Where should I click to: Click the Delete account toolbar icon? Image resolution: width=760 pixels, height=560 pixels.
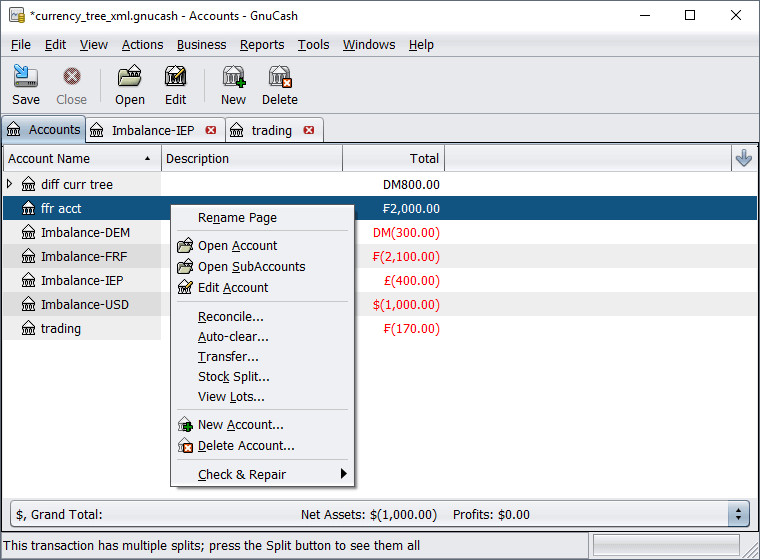280,85
